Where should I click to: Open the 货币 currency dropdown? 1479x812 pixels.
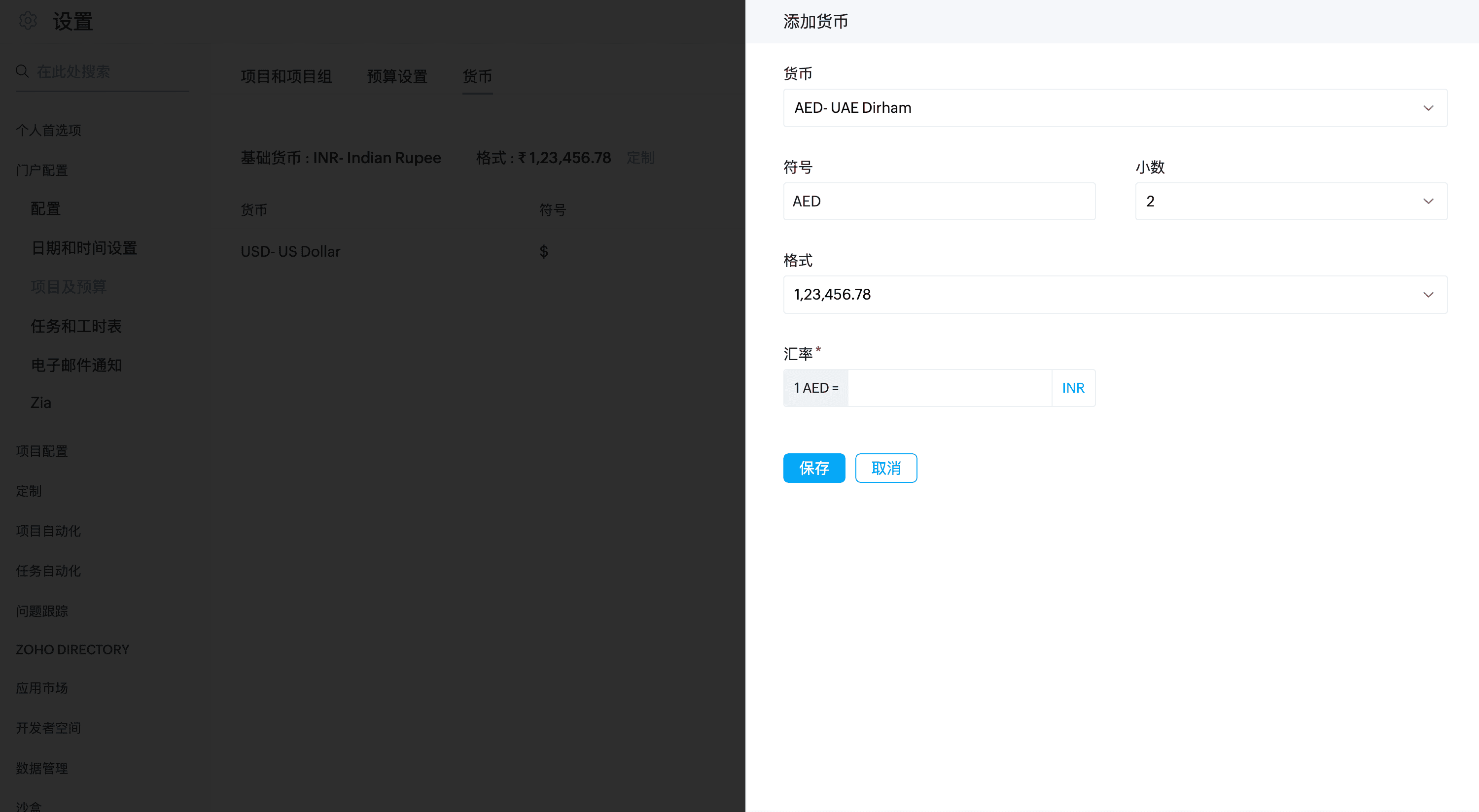tap(1114, 108)
